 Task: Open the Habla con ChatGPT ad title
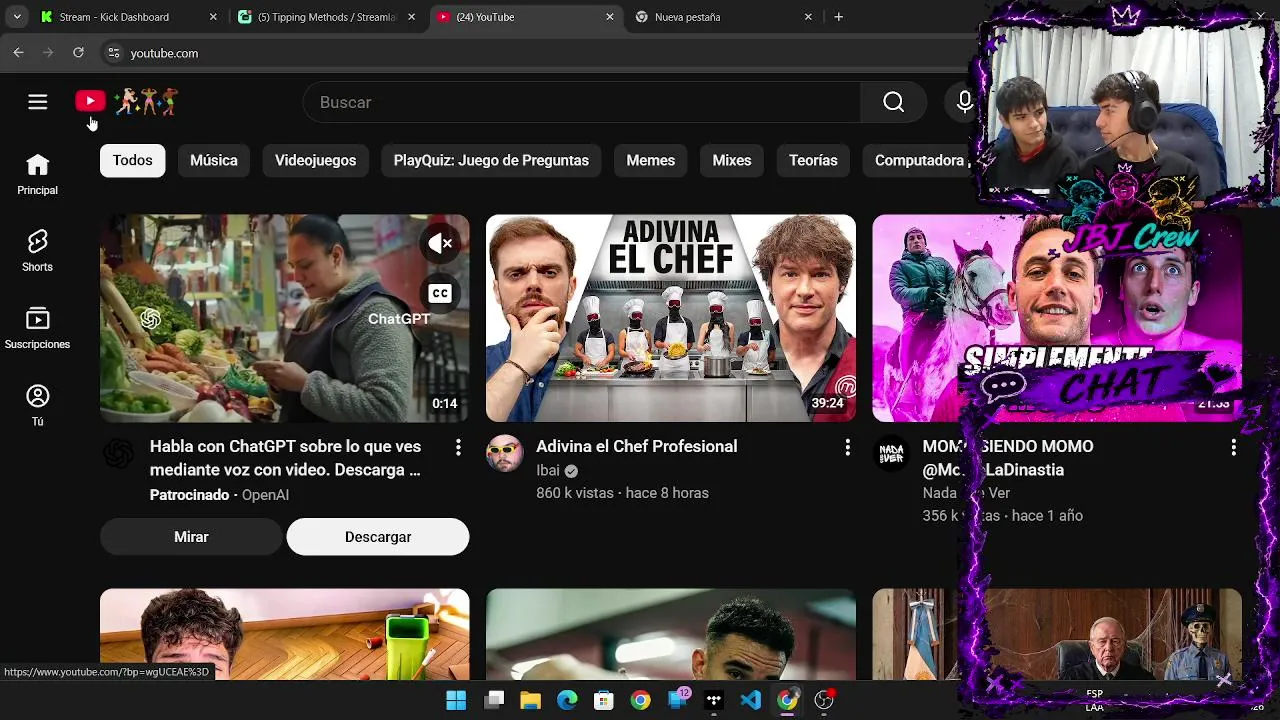click(x=285, y=458)
